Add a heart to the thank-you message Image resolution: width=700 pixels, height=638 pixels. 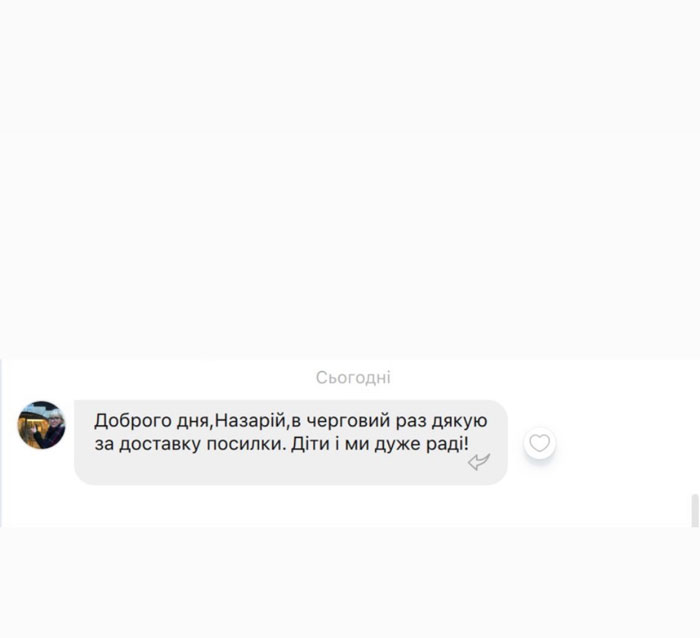pyautogui.click(x=539, y=443)
